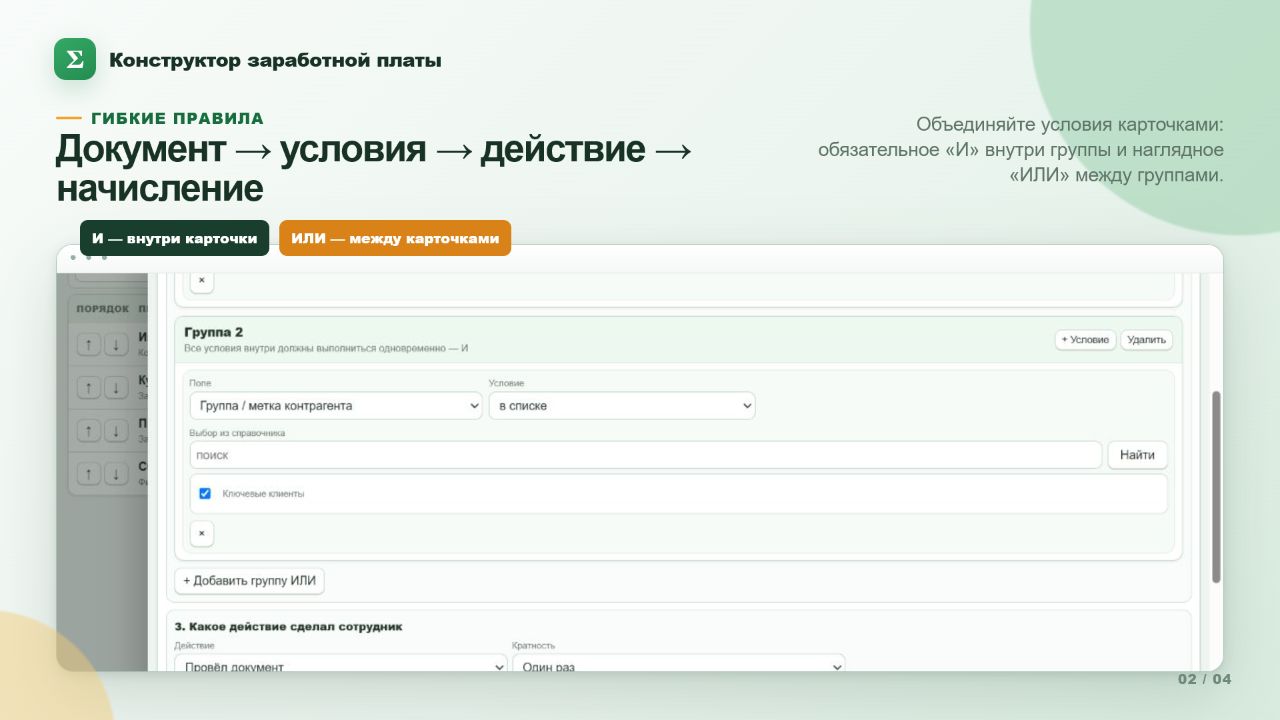This screenshot has height=720, width=1280.
Task: Remove the Ключевые клиенты condition with × button
Action: coord(201,534)
